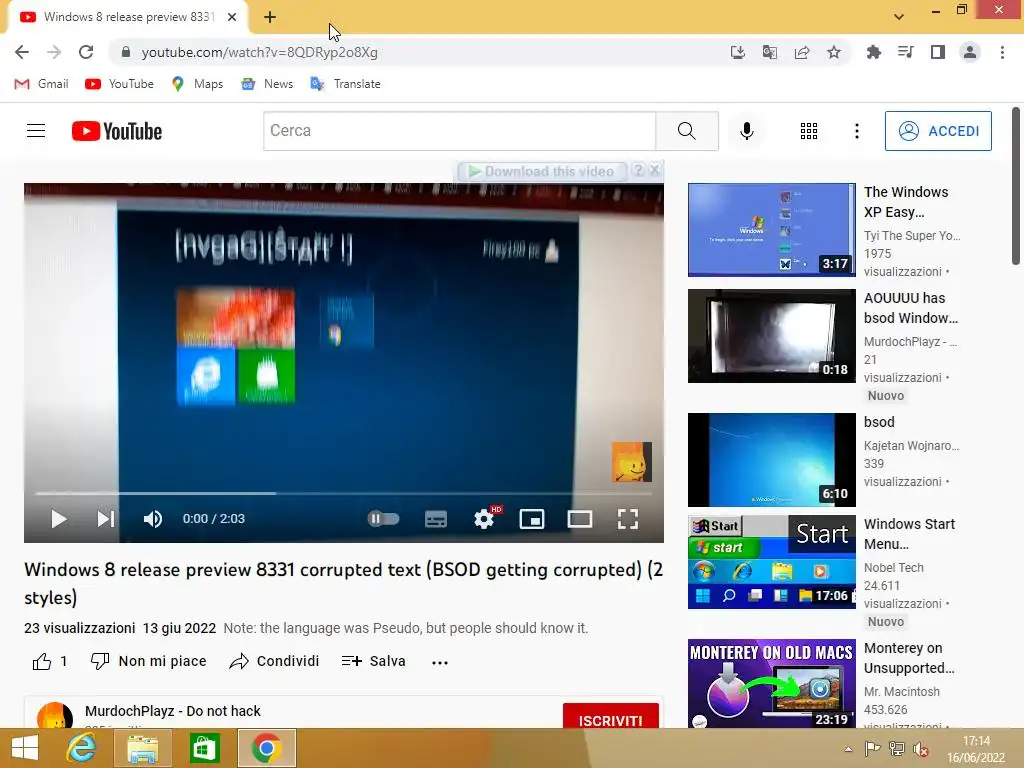Play the video
The height and width of the screenshot is (768, 1024).
tap(59, 519)
